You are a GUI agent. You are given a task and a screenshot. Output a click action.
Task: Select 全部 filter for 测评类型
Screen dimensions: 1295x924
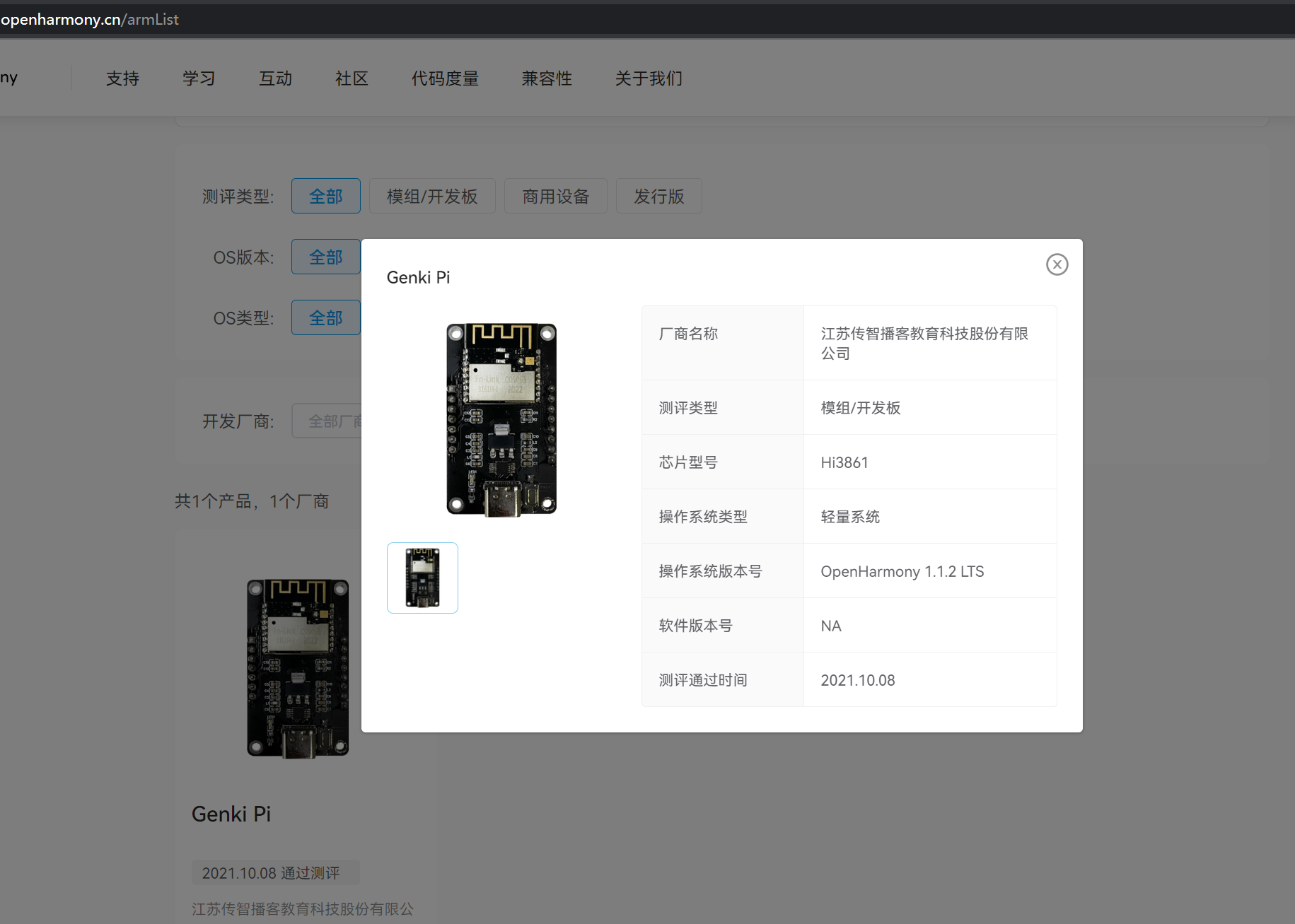326,196
